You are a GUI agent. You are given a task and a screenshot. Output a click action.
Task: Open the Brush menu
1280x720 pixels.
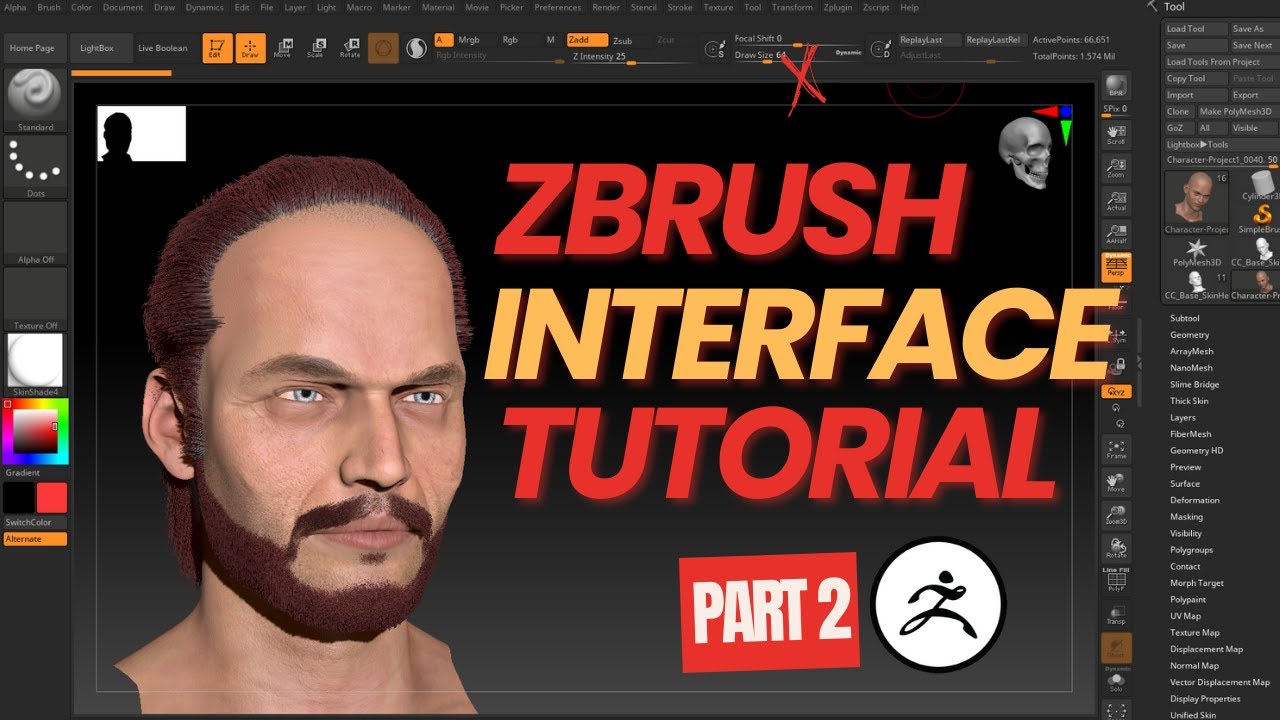coord(48,7)
